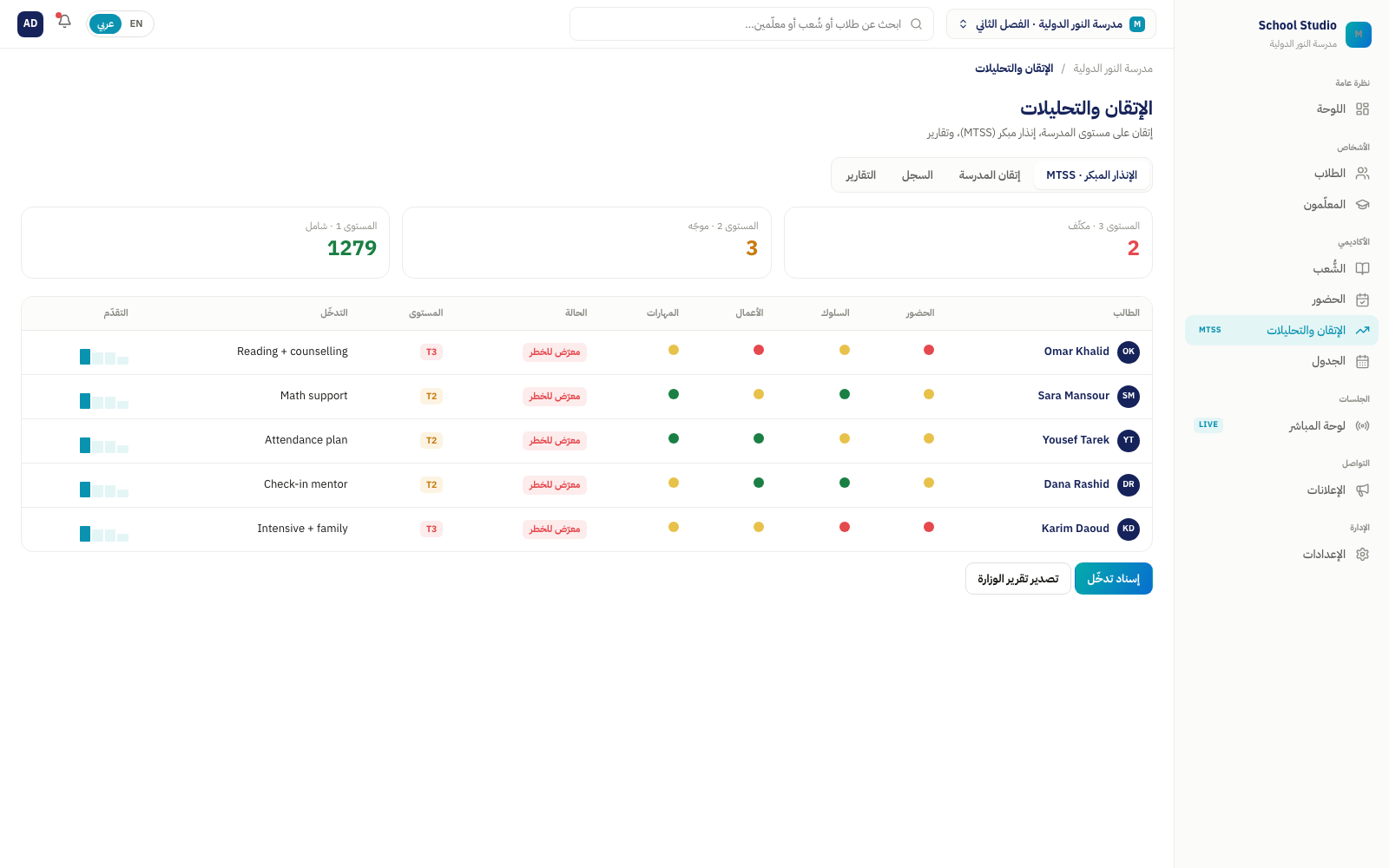Viewport: 1389px width, 868px height.
Task: Click the search students input field
Action: coord(752,24)
